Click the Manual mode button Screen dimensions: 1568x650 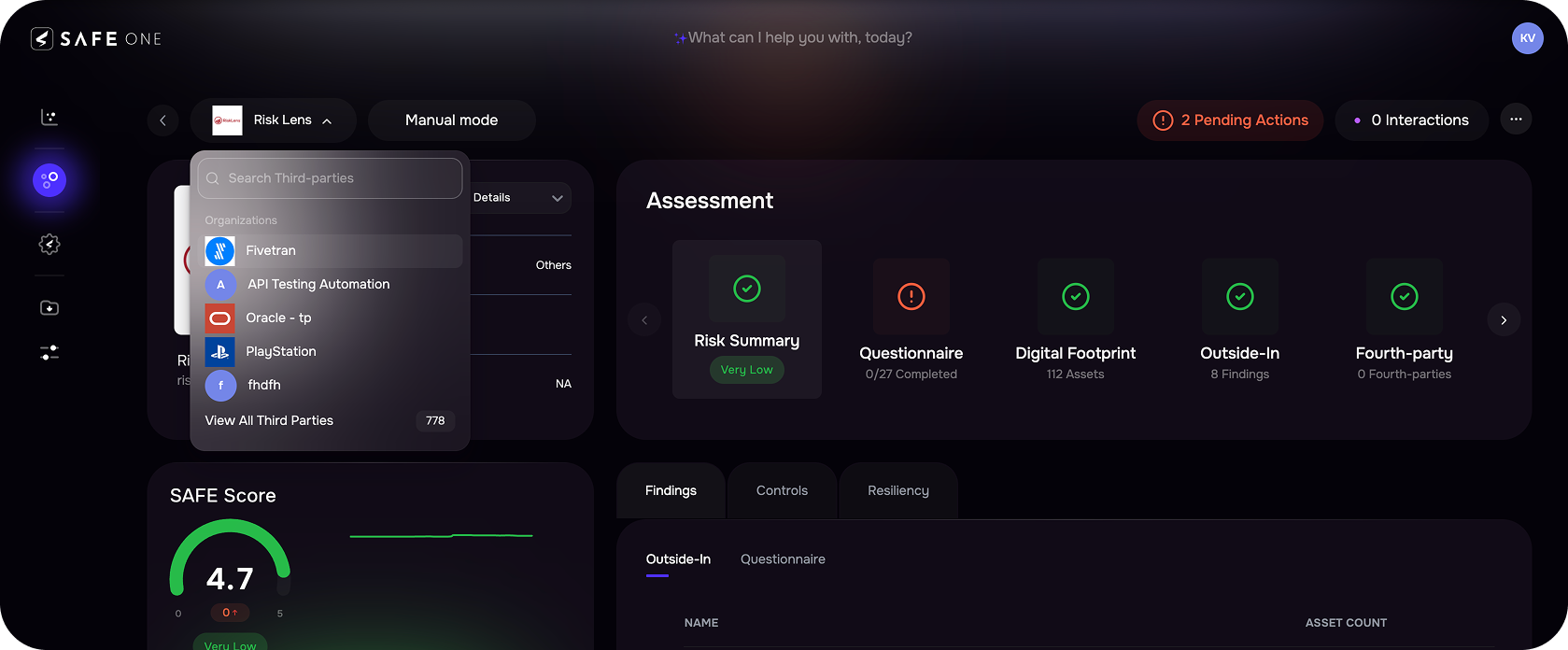click(x=452, y=120)
